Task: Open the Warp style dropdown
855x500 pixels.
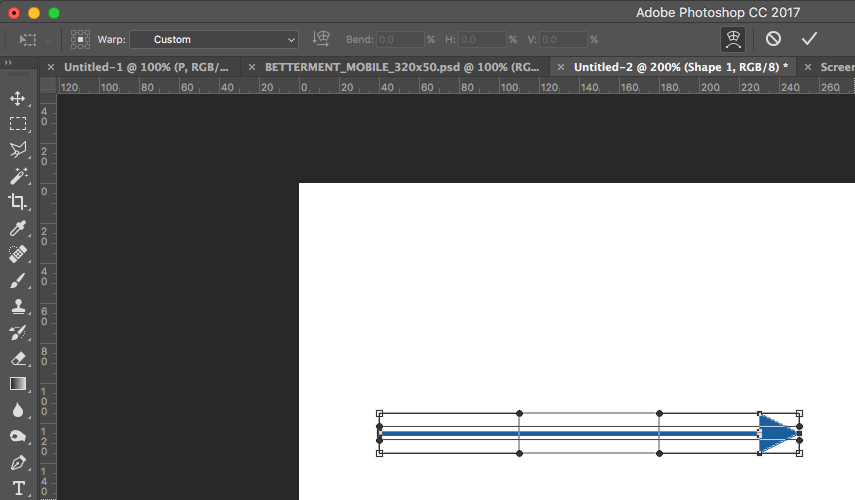Action: point(213,39)
